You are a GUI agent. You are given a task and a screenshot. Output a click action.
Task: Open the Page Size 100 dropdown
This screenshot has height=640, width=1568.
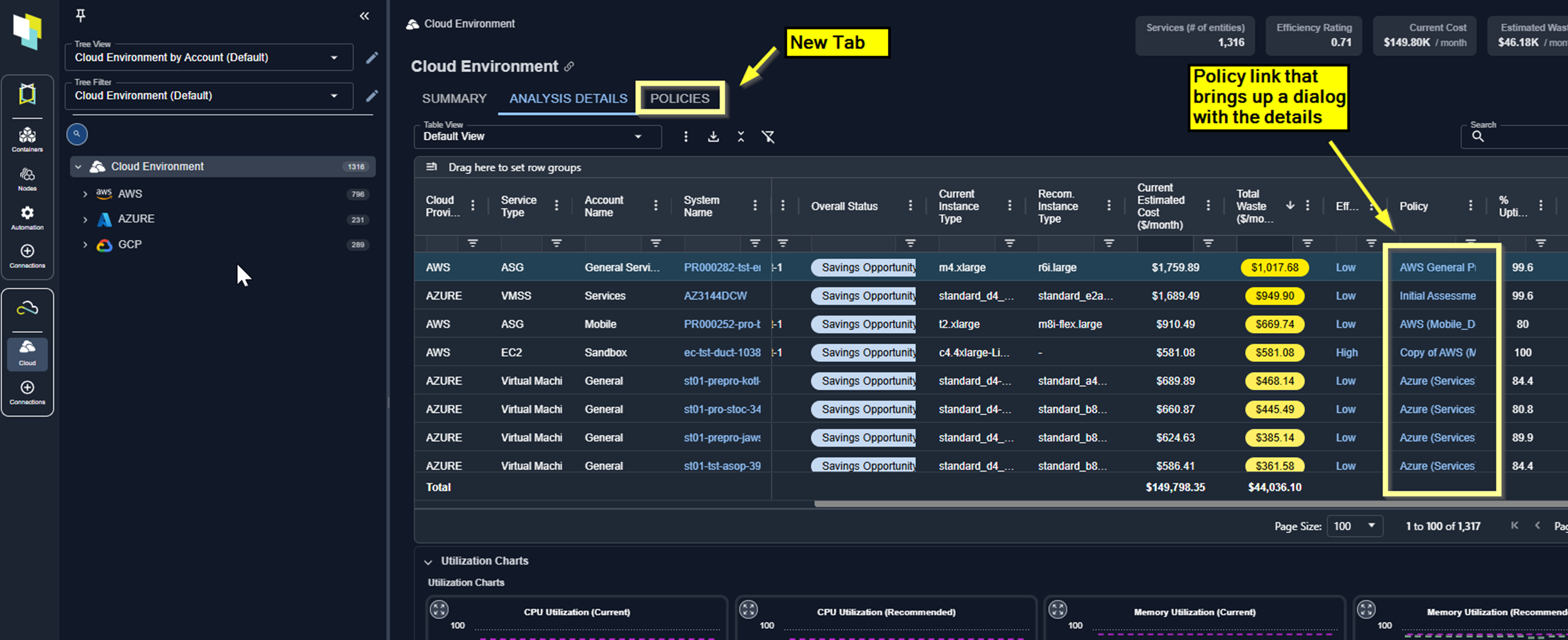pyautogui.click(x=1354, y=526)
